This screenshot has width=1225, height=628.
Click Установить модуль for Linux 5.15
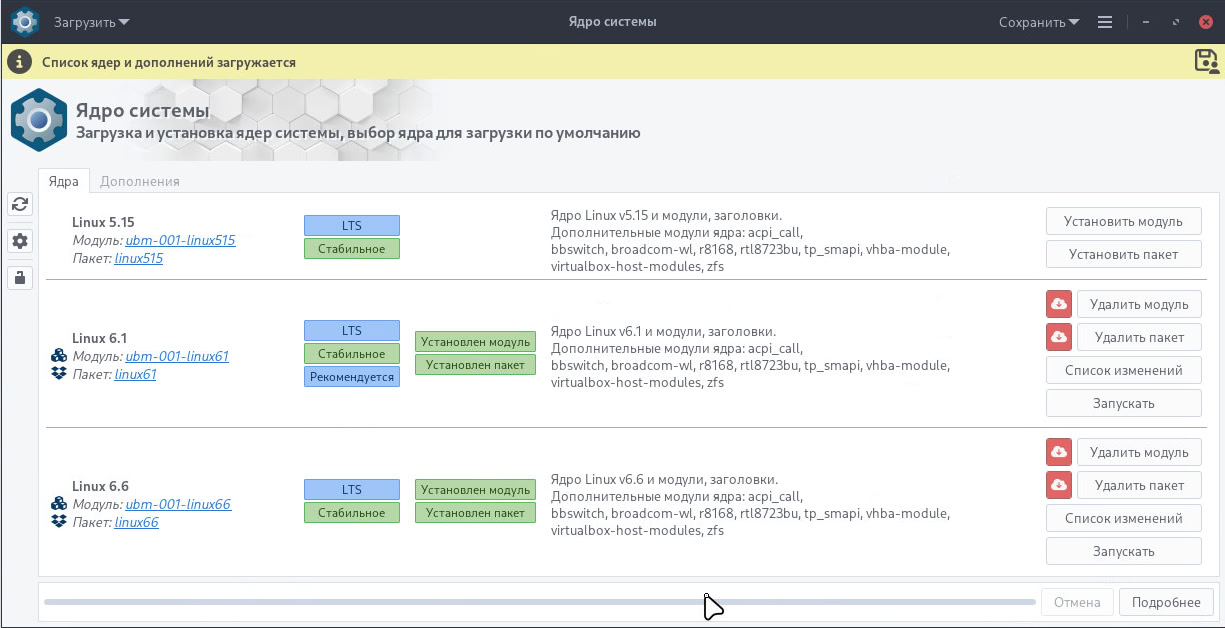pyautogui.click(x=1124, y=222)
